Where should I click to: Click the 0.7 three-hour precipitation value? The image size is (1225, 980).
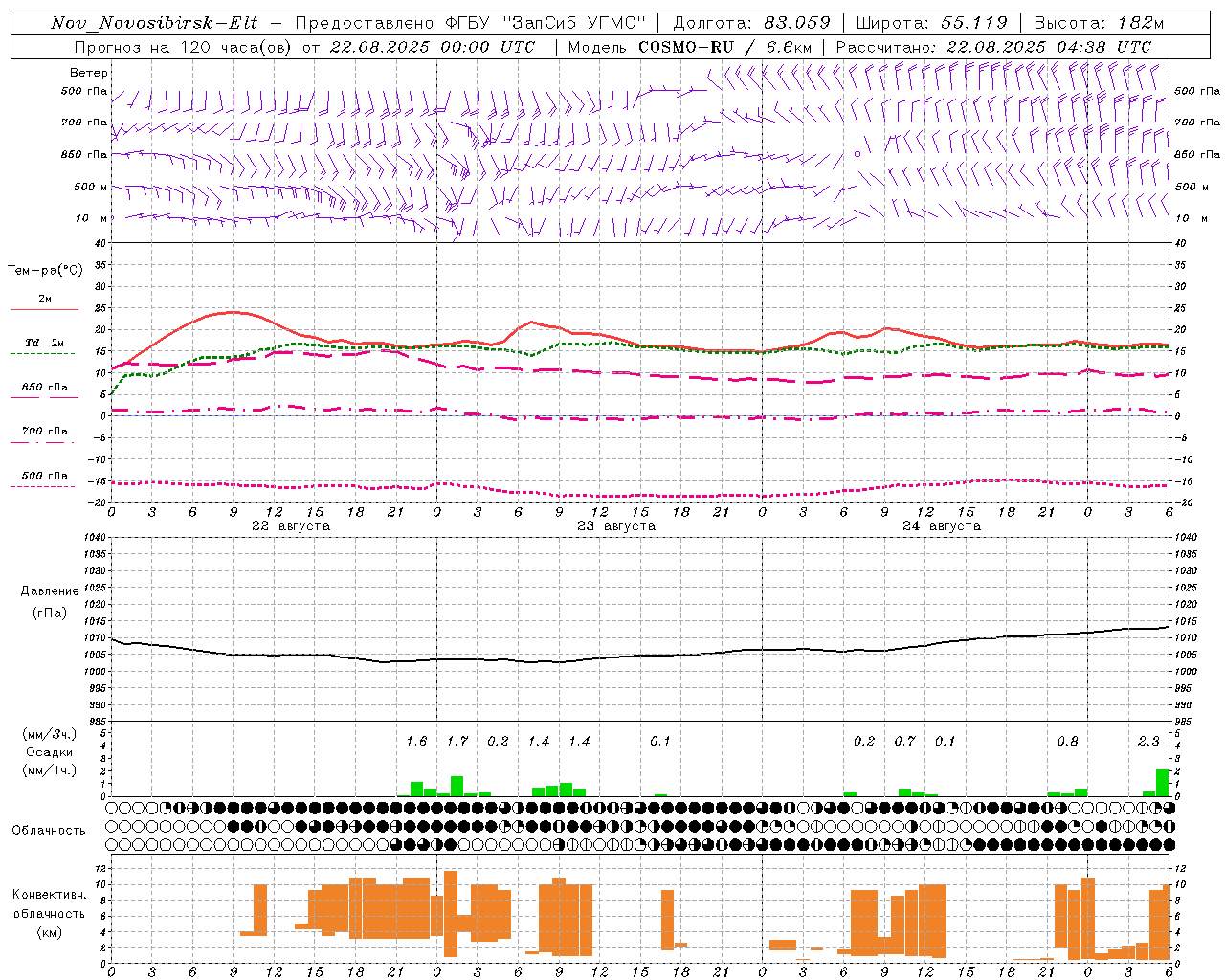point(904,742)
